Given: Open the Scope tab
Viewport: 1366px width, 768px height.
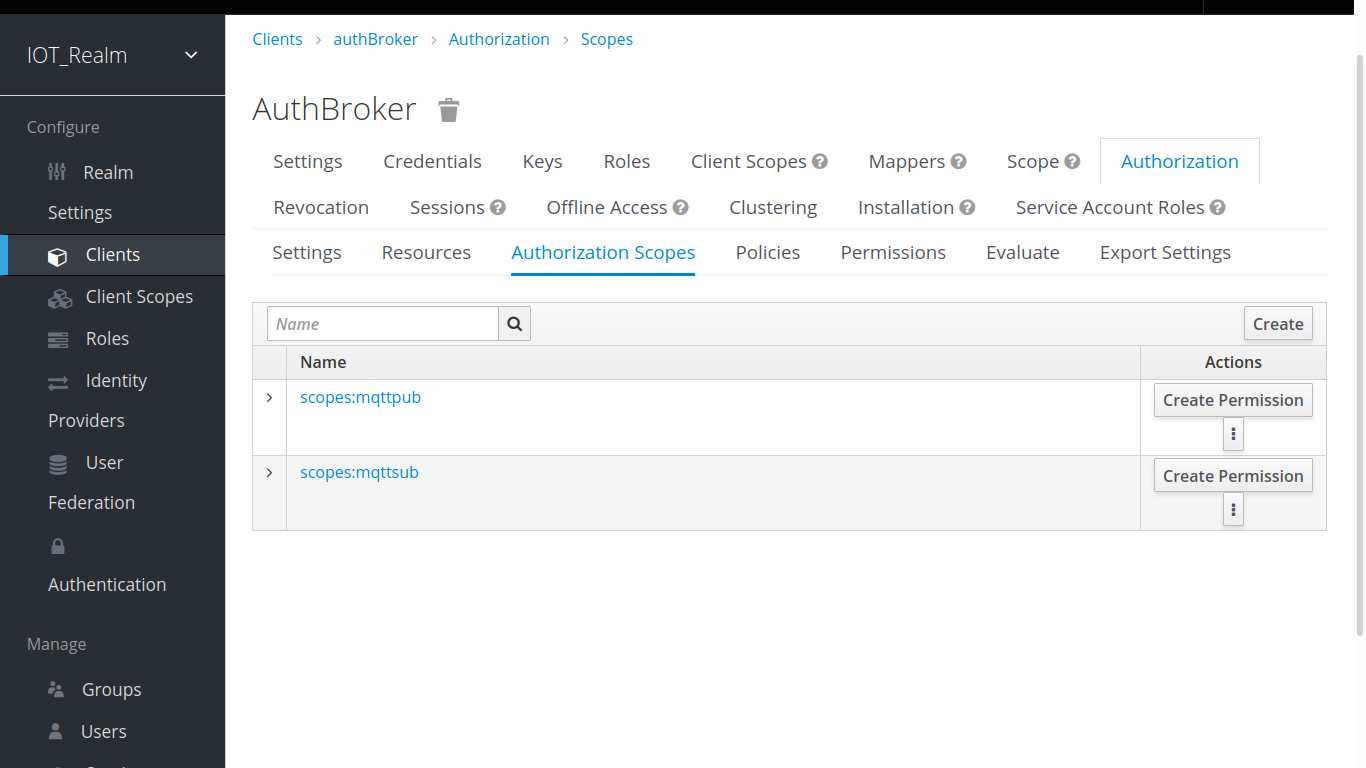Looking at the screenshot, I should coord(1033,161).
